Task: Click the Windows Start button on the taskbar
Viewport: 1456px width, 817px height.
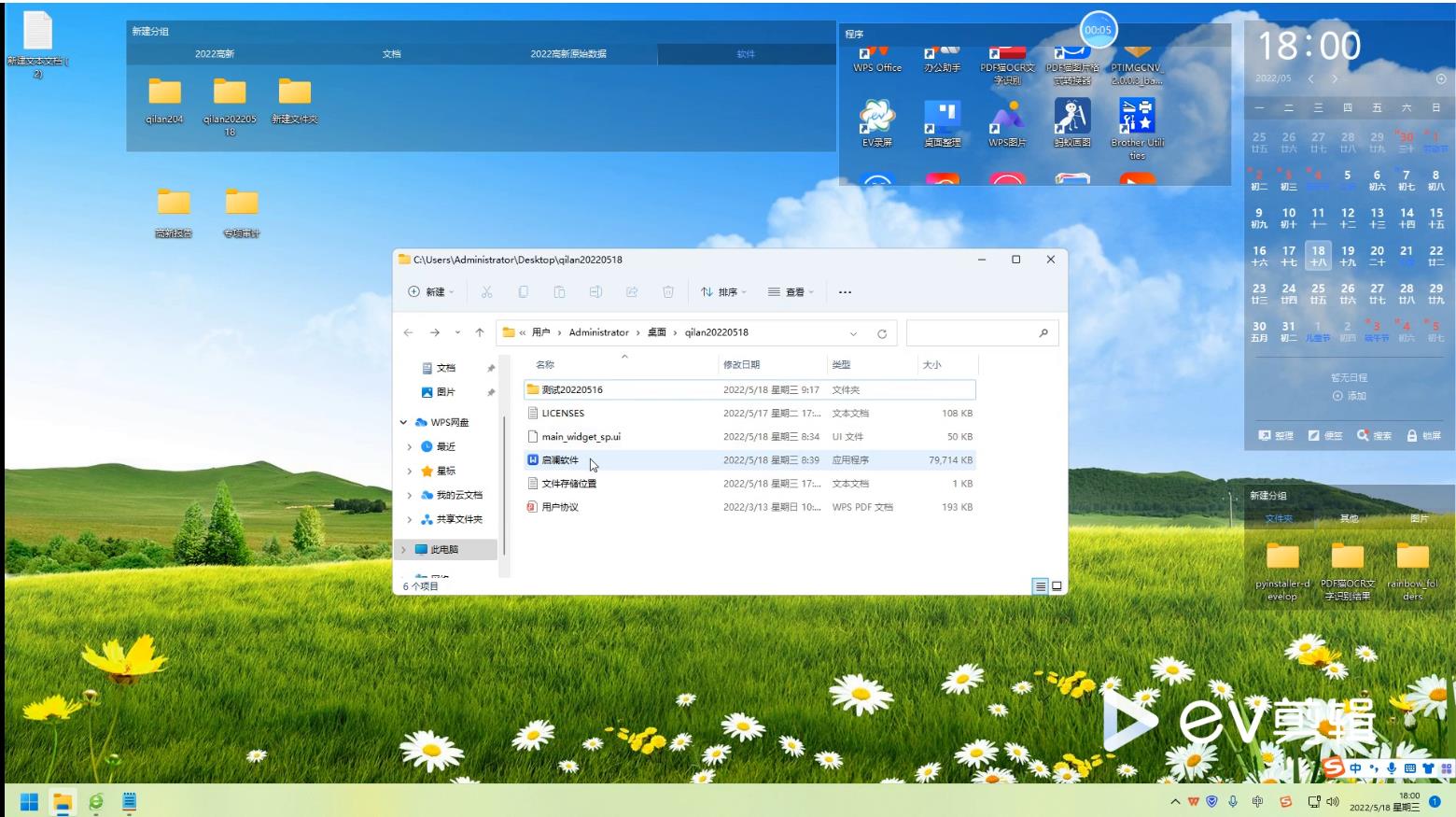Action: pyautogui.click(x=29, y=801)
